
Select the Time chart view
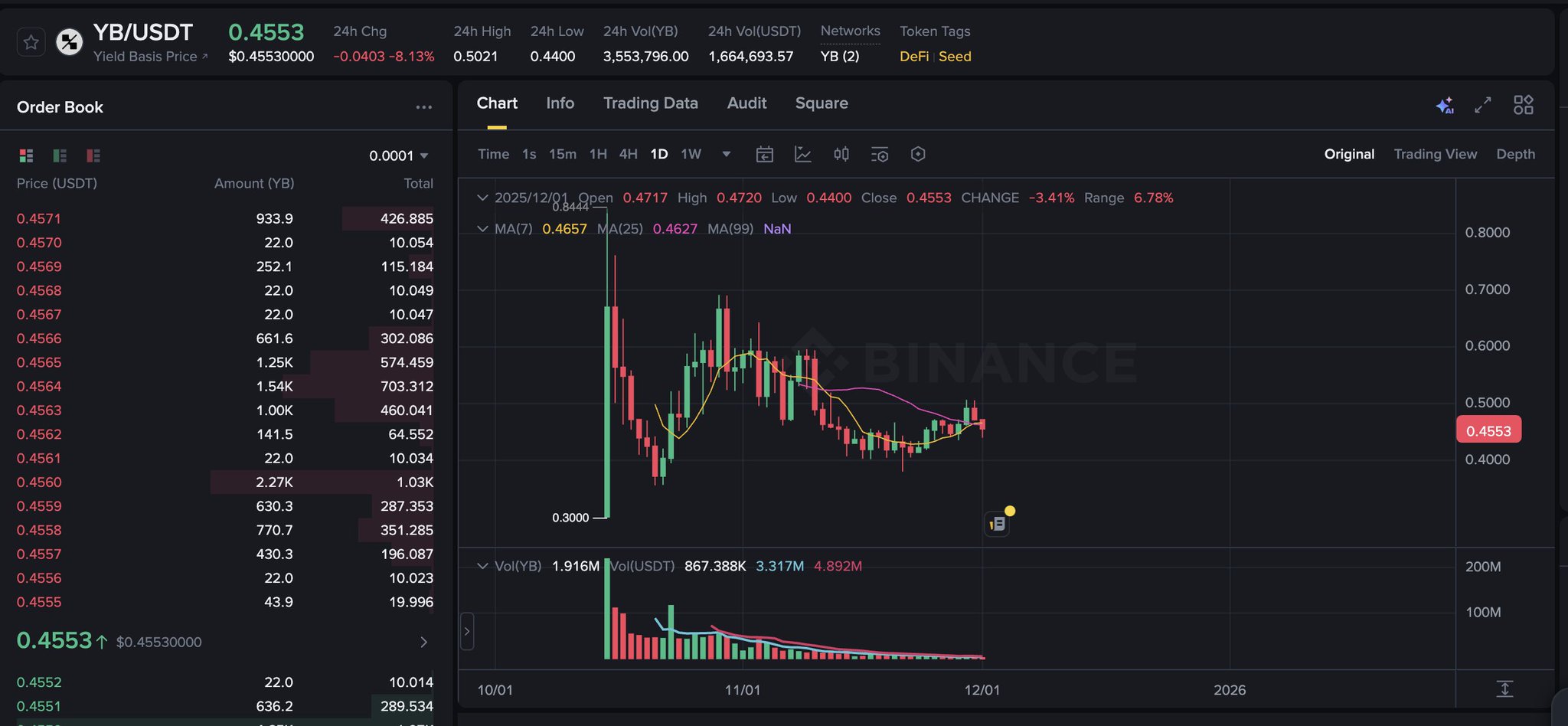493,154
